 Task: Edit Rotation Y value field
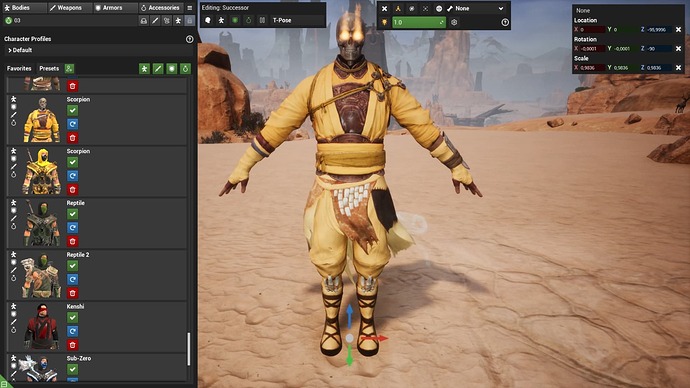pyautogui.click(x=625, y=48)
